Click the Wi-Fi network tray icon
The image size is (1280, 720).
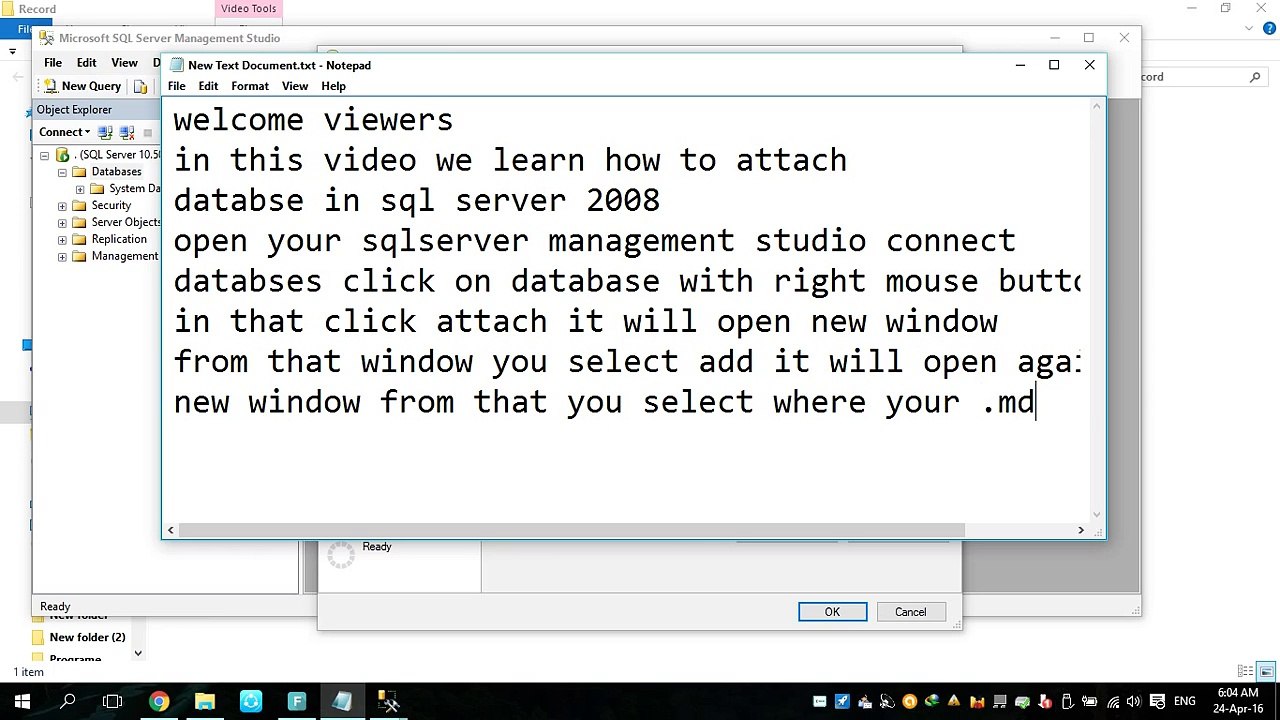(1114, 701)
